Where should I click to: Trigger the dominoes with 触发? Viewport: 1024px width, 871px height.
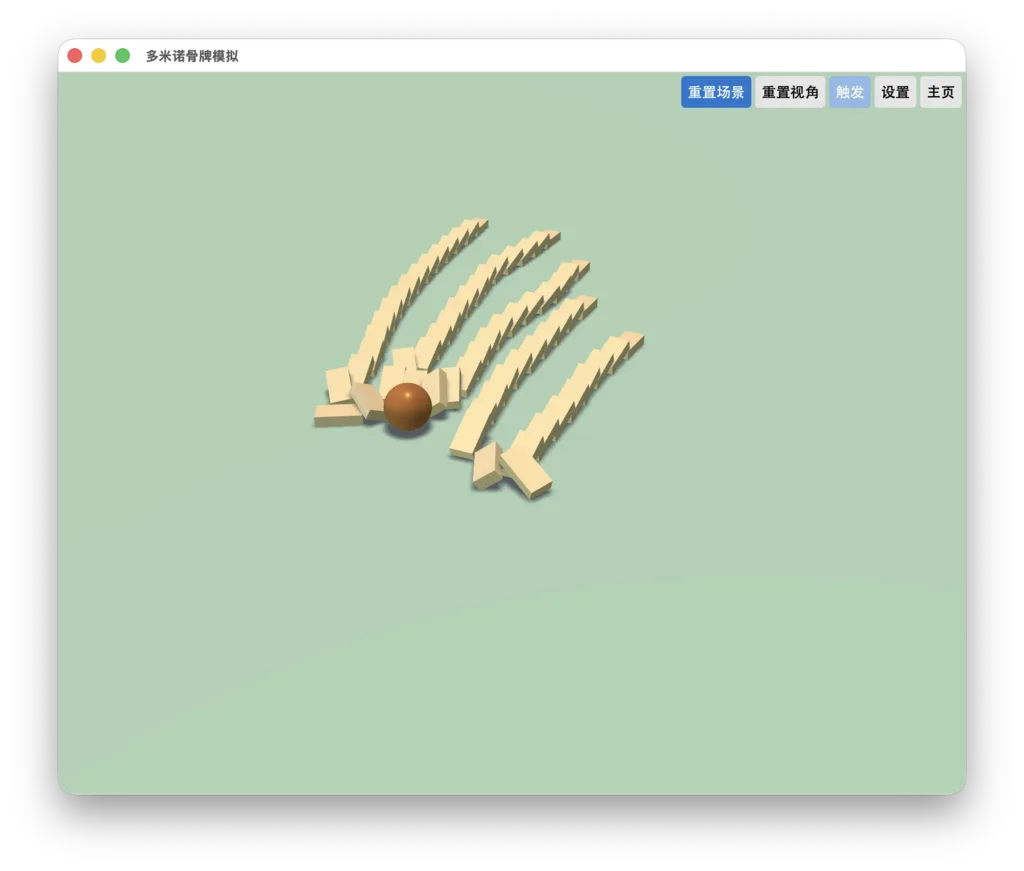850,92
